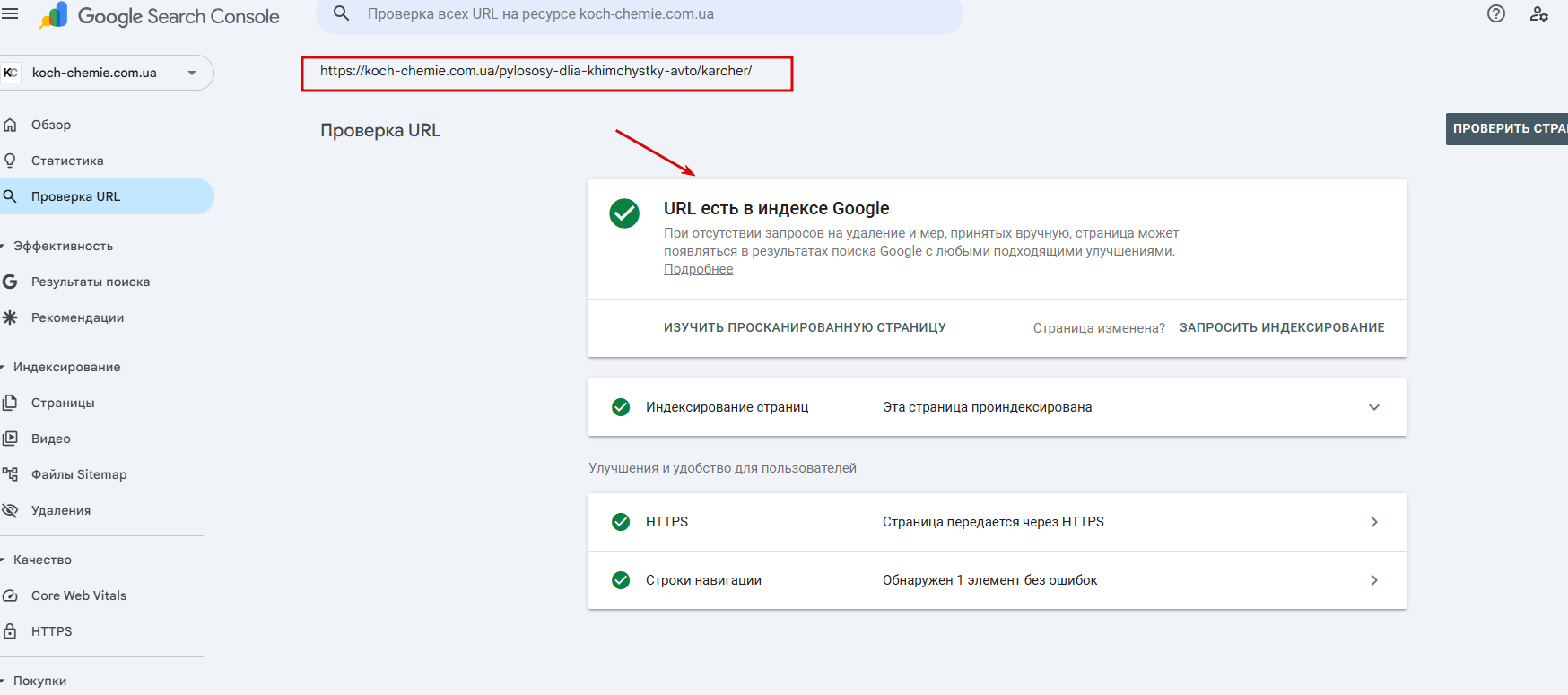The image size is (1568, 695).
Task: Open the hamburger main menu
Action: (10, 13)
